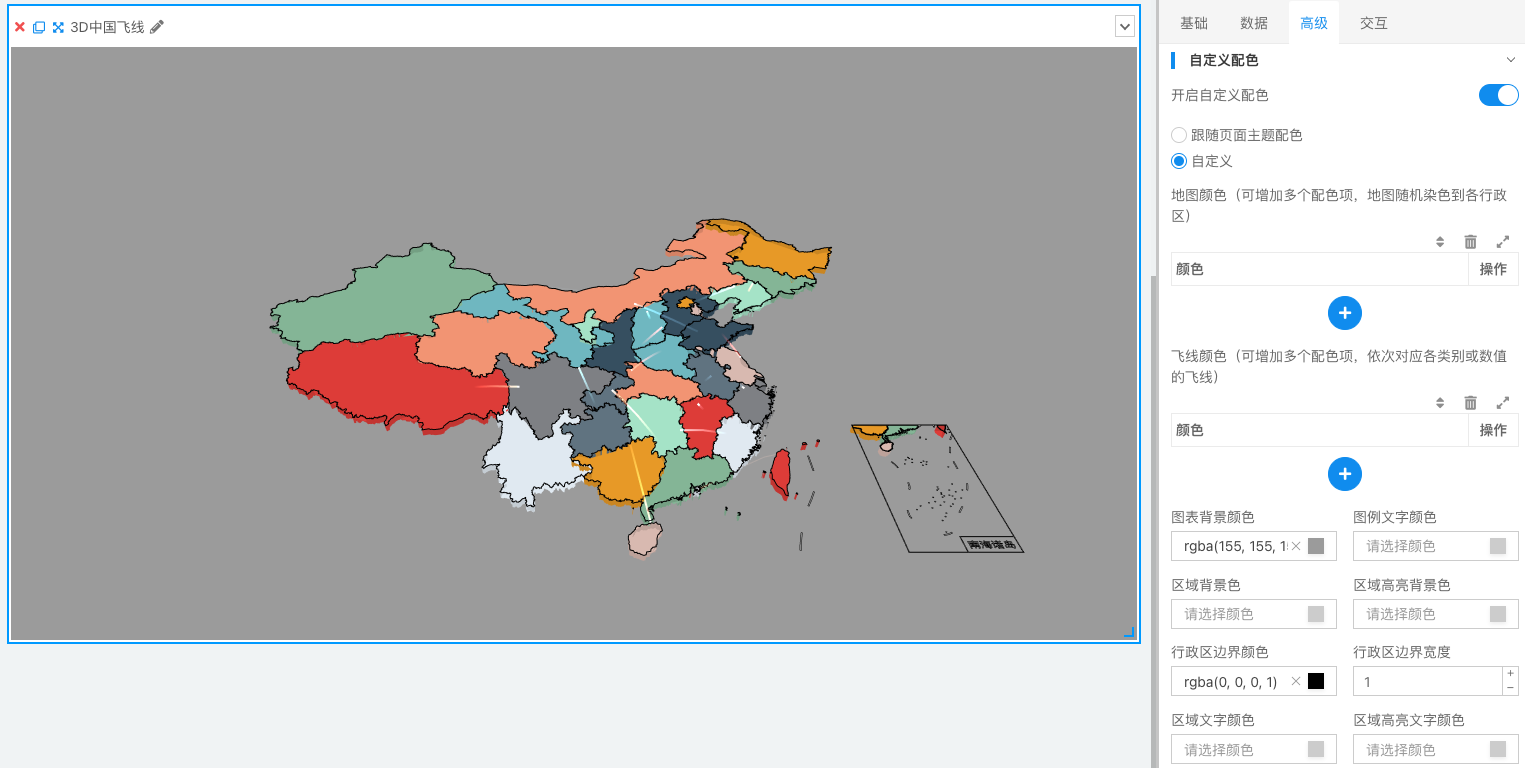Open the 图表背景颜色 gray swatch
Viewport: 1525px width, 768px height.
click(1316, 546)
